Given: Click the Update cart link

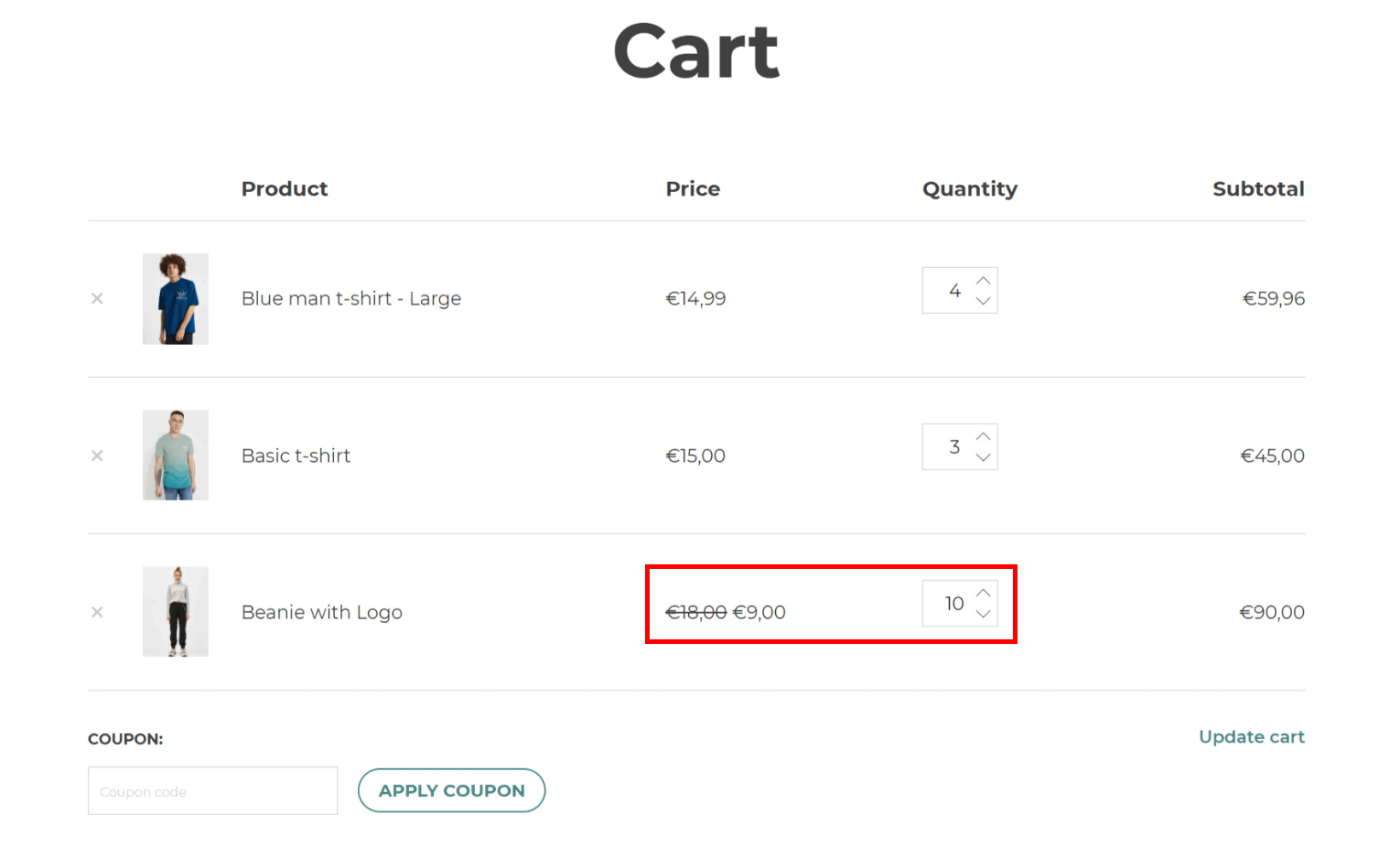Looking at the screenshot, I should coord(1252,736).
